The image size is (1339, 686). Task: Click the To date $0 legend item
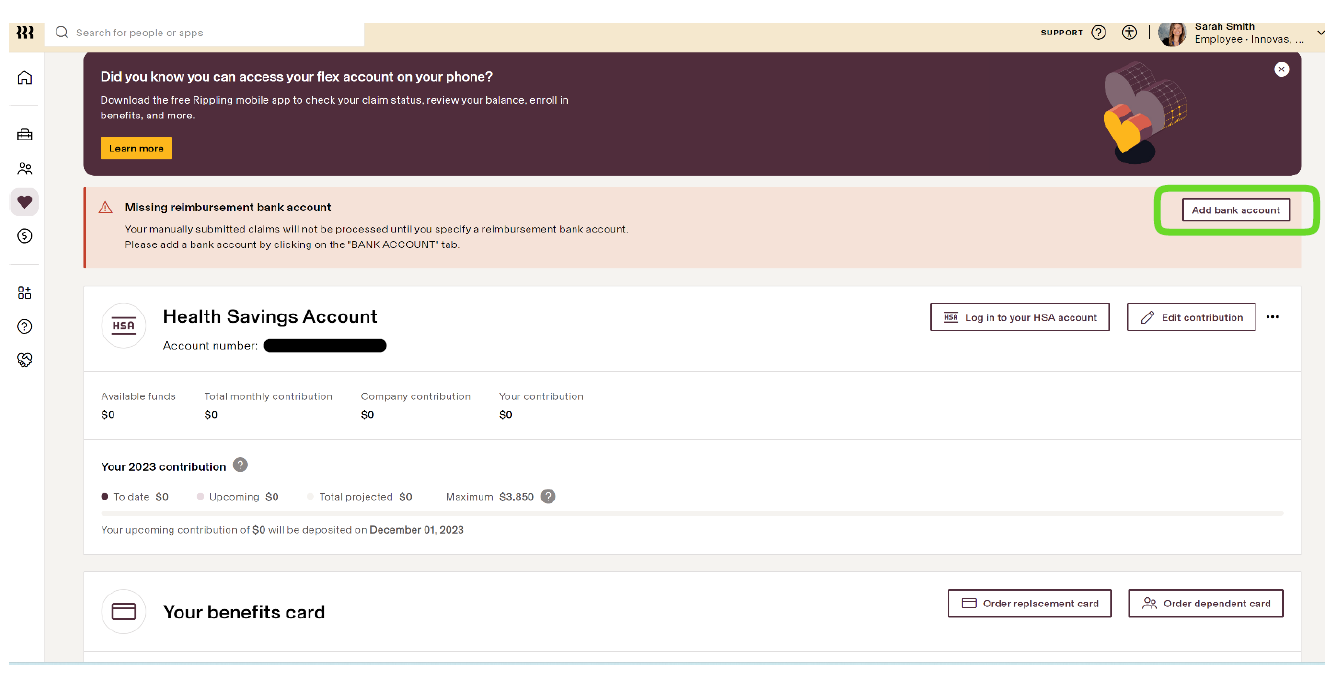[x=135, y=496]
